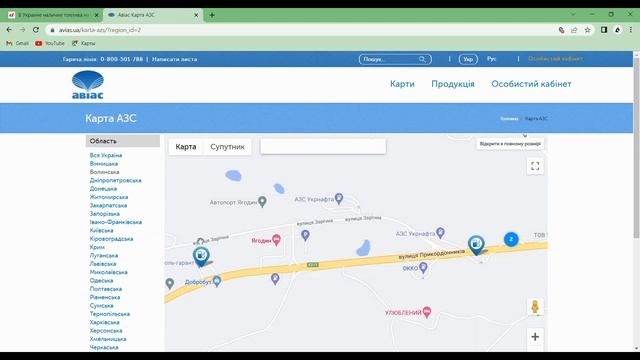640x360 pixels.
Task: Click the Добробут map pin
Action: coord(217,281)
